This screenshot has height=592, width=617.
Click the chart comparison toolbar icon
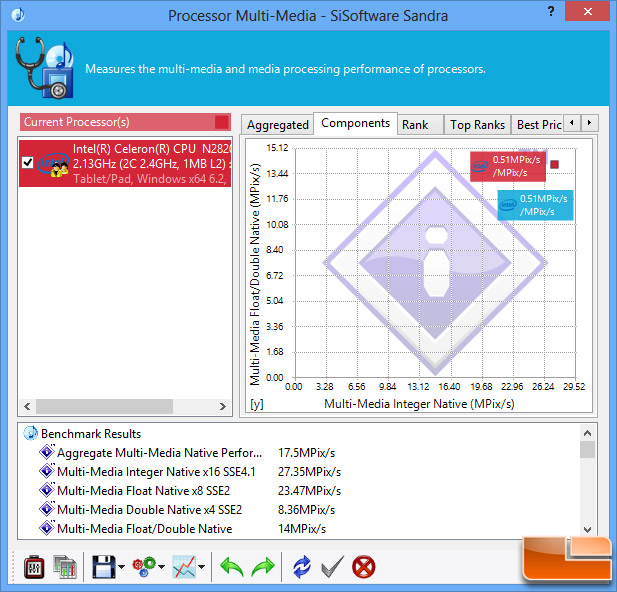click(x=65, y=567)
